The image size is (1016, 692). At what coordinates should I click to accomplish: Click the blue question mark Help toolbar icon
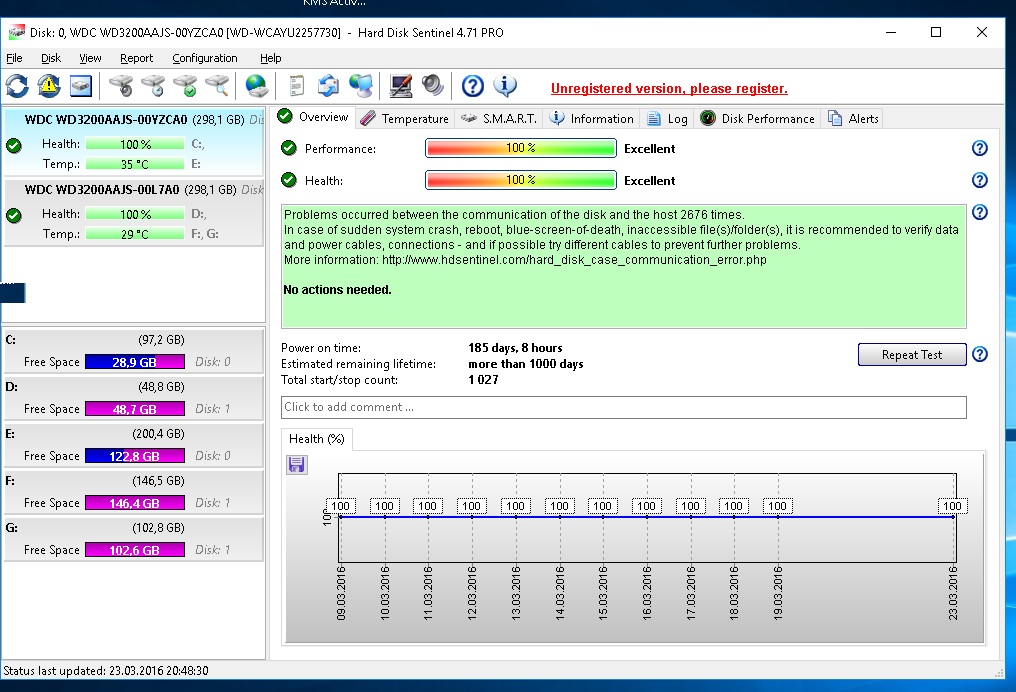pyautogui.click(x=473, y=86)
